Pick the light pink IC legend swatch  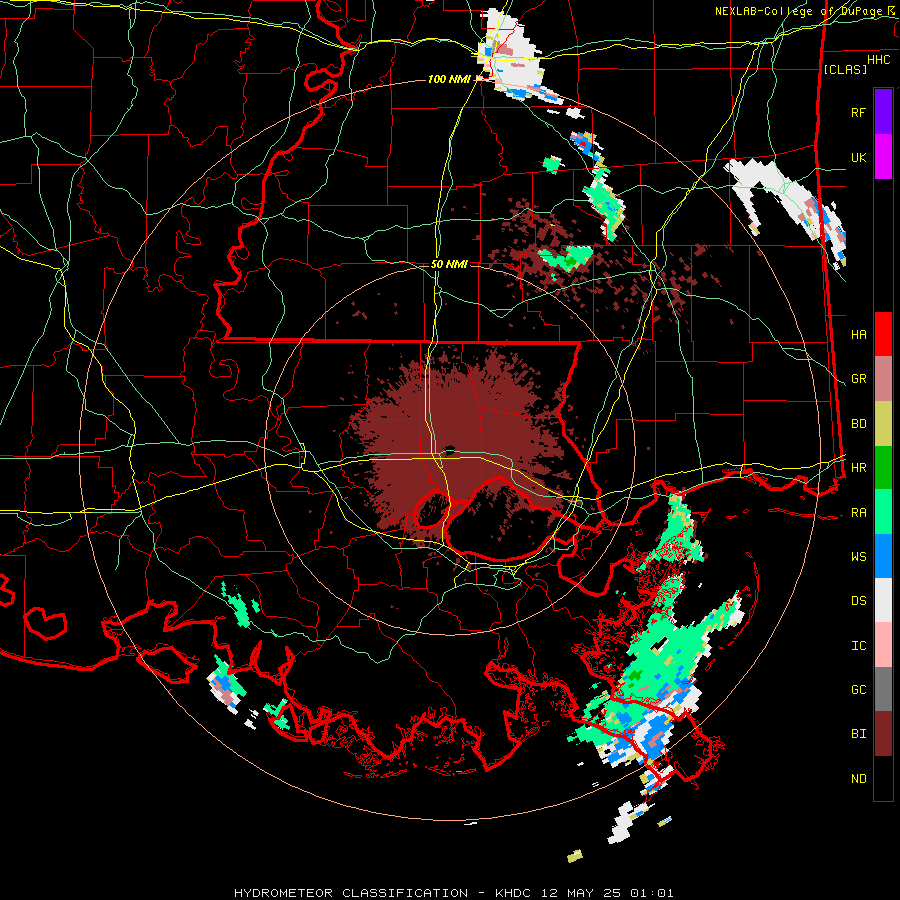(x=883, y=645)
